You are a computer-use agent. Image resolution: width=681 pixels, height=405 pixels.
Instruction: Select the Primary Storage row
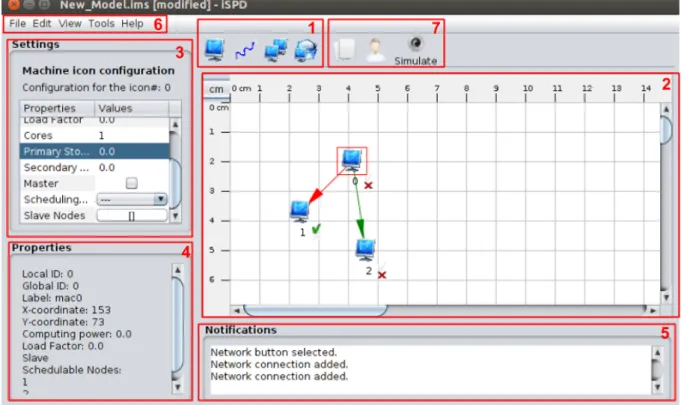[94, 151]
